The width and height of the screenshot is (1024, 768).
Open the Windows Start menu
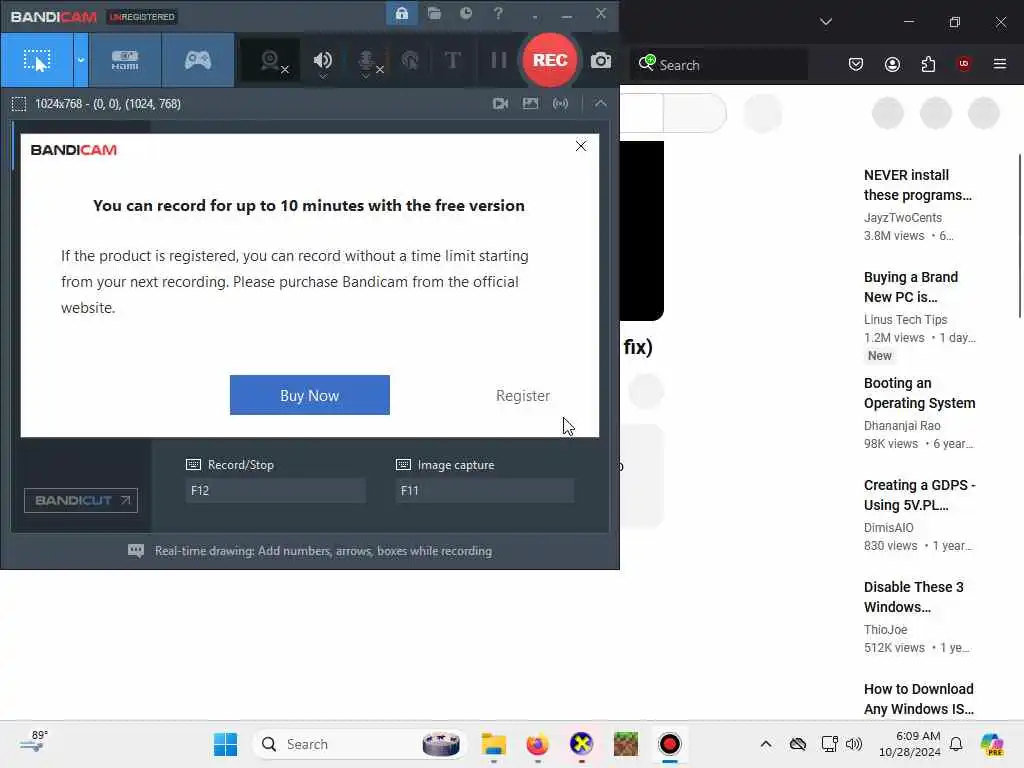(226, 744)
